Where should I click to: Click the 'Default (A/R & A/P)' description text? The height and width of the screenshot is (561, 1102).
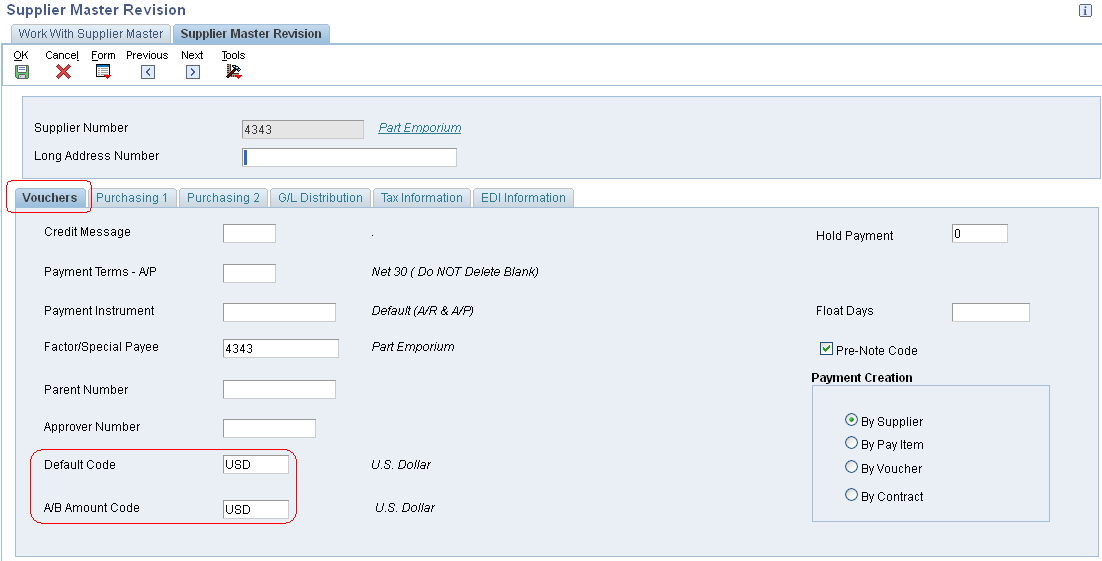point(422,310)
